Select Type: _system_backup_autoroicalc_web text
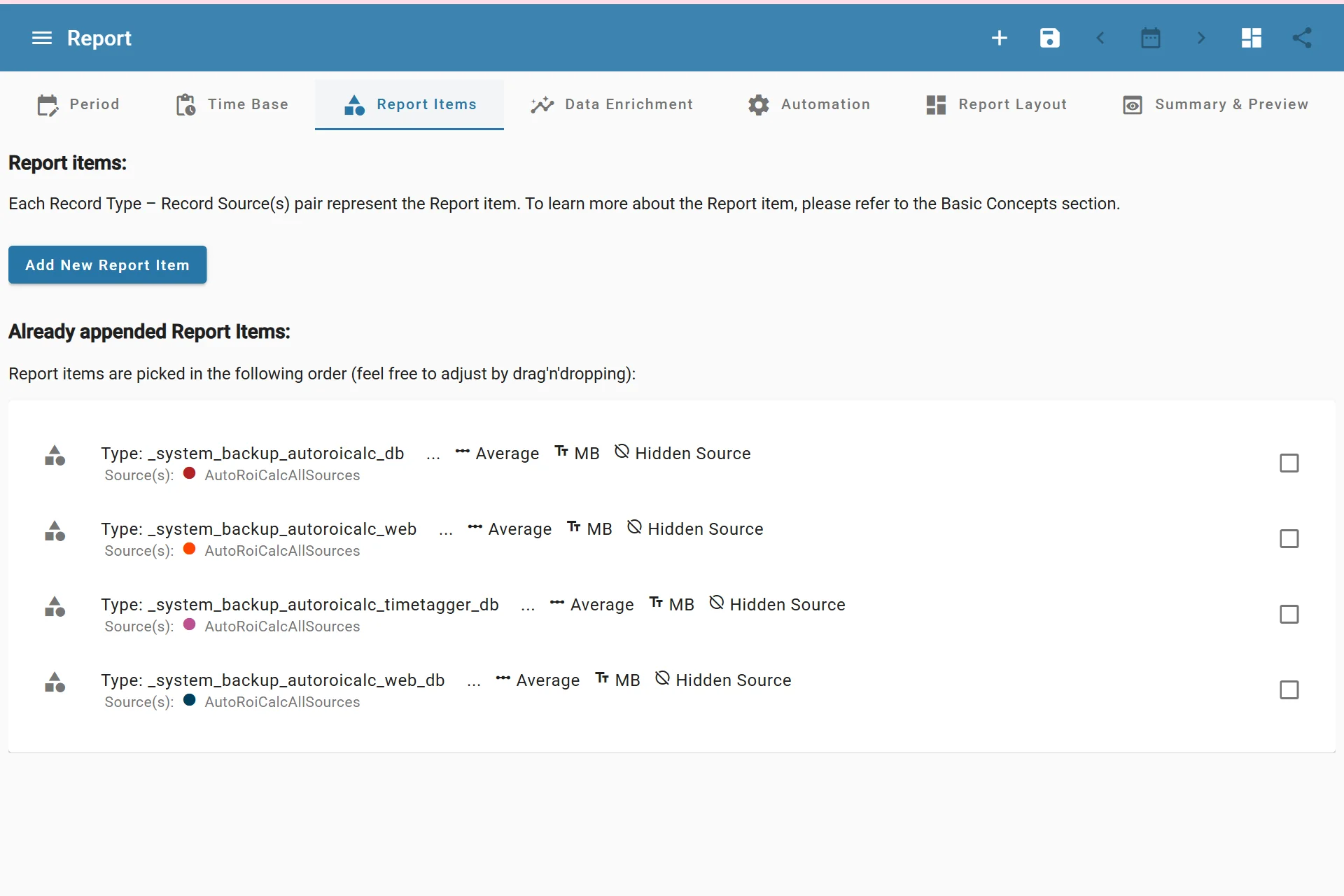Image resolution: width=1344 pixels, height=896 pixels. click(259, 529)
